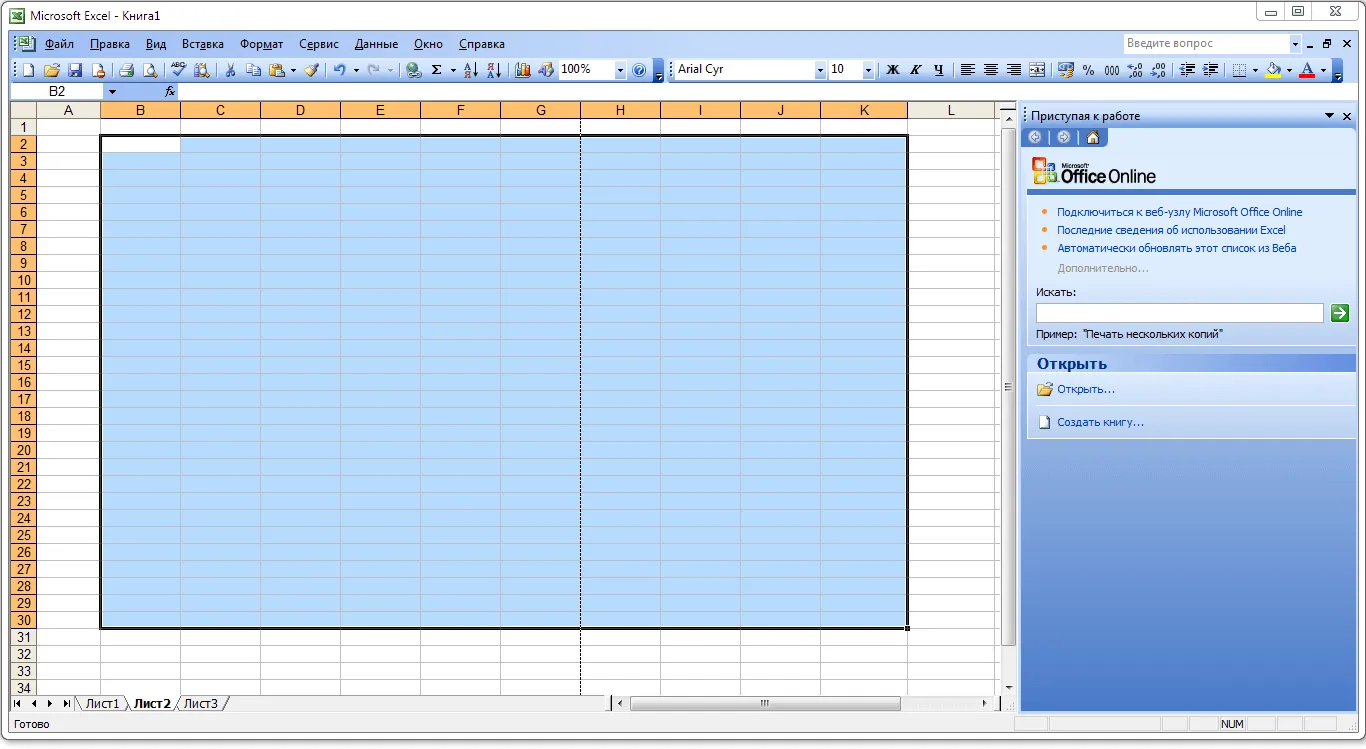Launch the Chart Wizard icon
Image resolution: width=1366 pixels, height=749 pixels.
click(522, 70)
